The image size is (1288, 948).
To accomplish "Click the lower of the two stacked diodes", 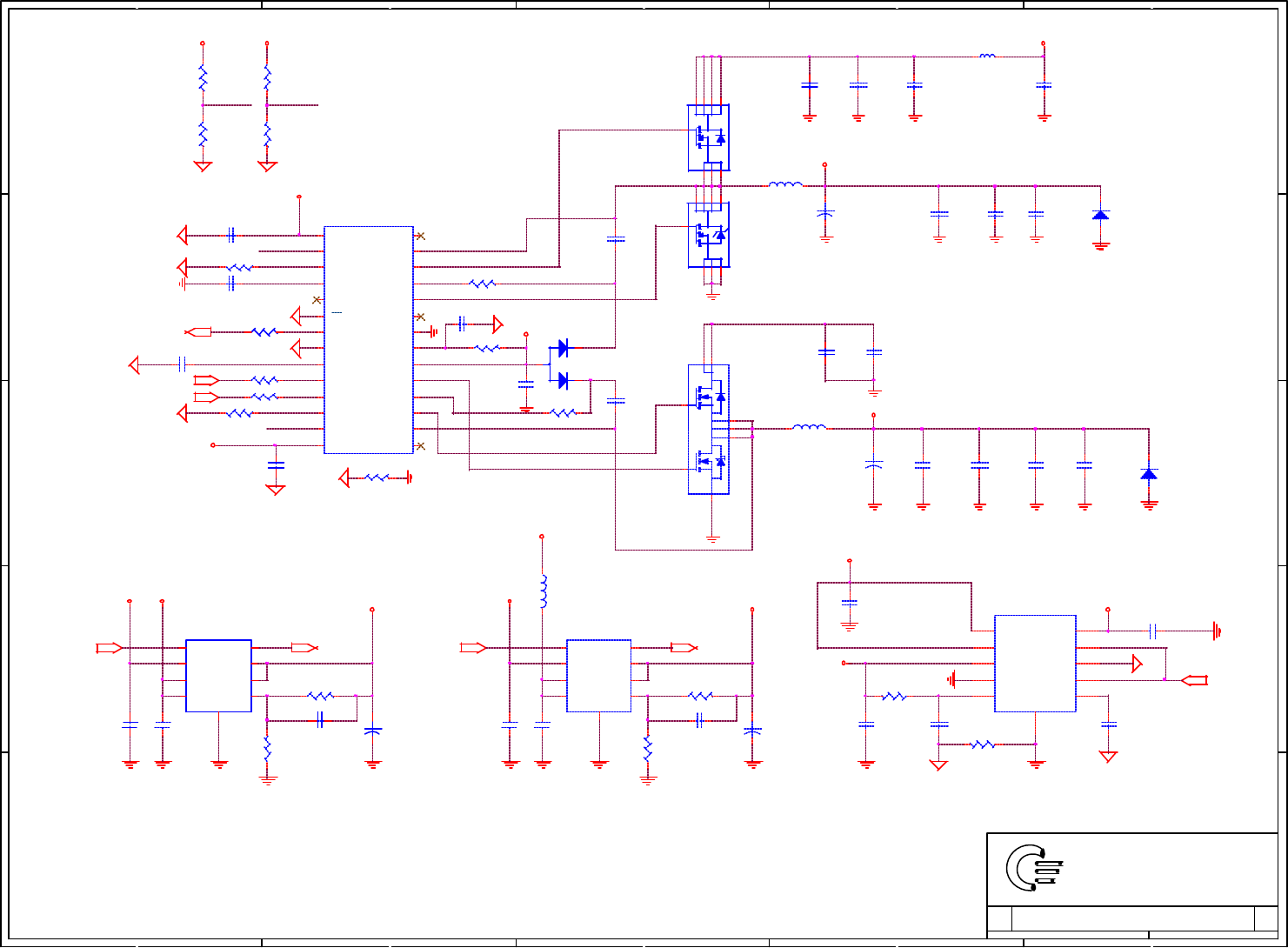I will click(x=562, y=380).
